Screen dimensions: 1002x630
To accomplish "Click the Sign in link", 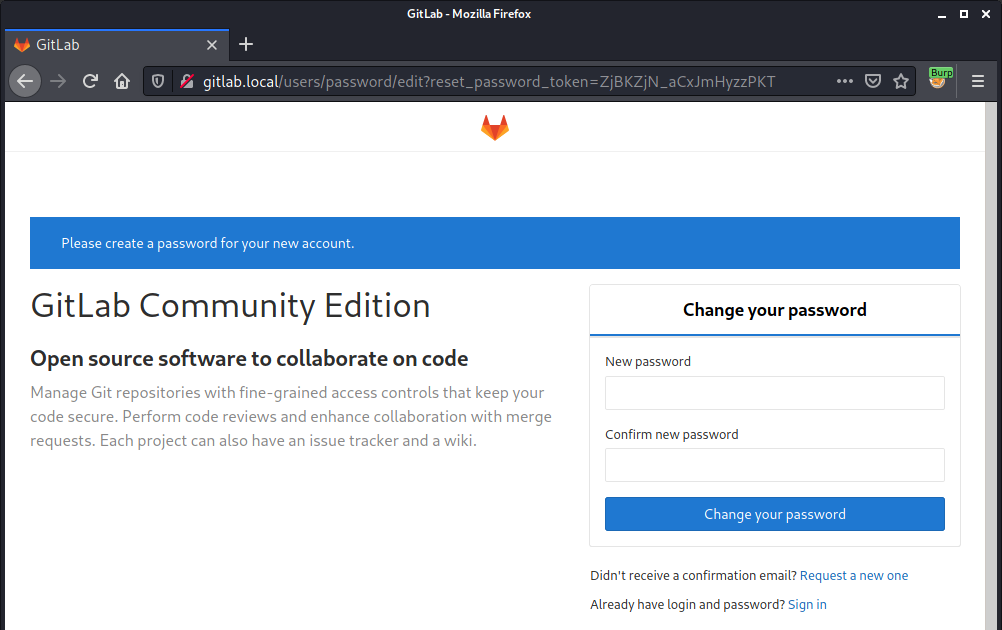I will click(806, 604).
